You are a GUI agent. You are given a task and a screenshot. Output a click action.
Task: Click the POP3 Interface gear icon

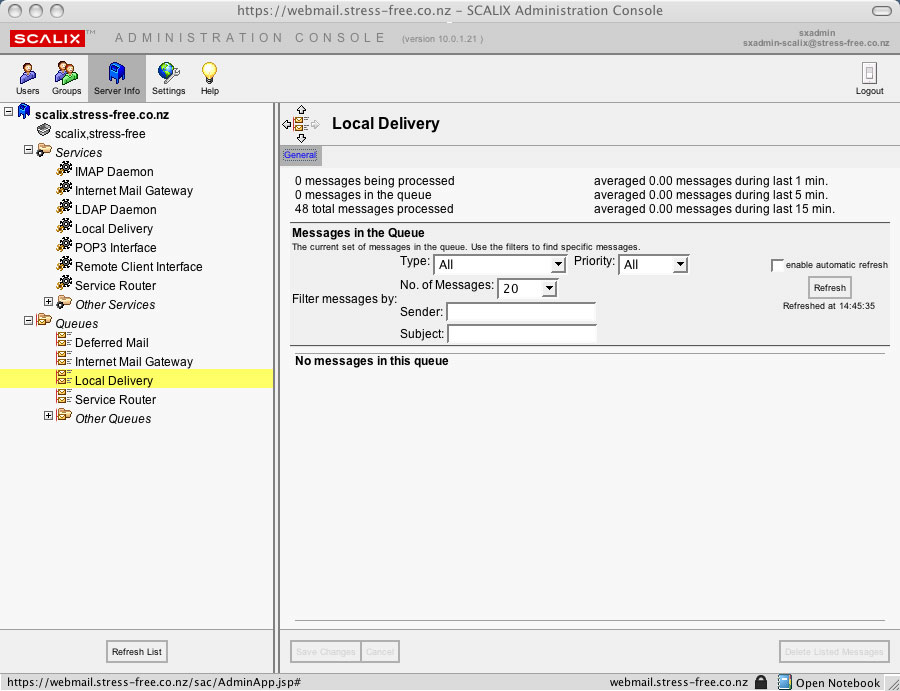(64, 245)
